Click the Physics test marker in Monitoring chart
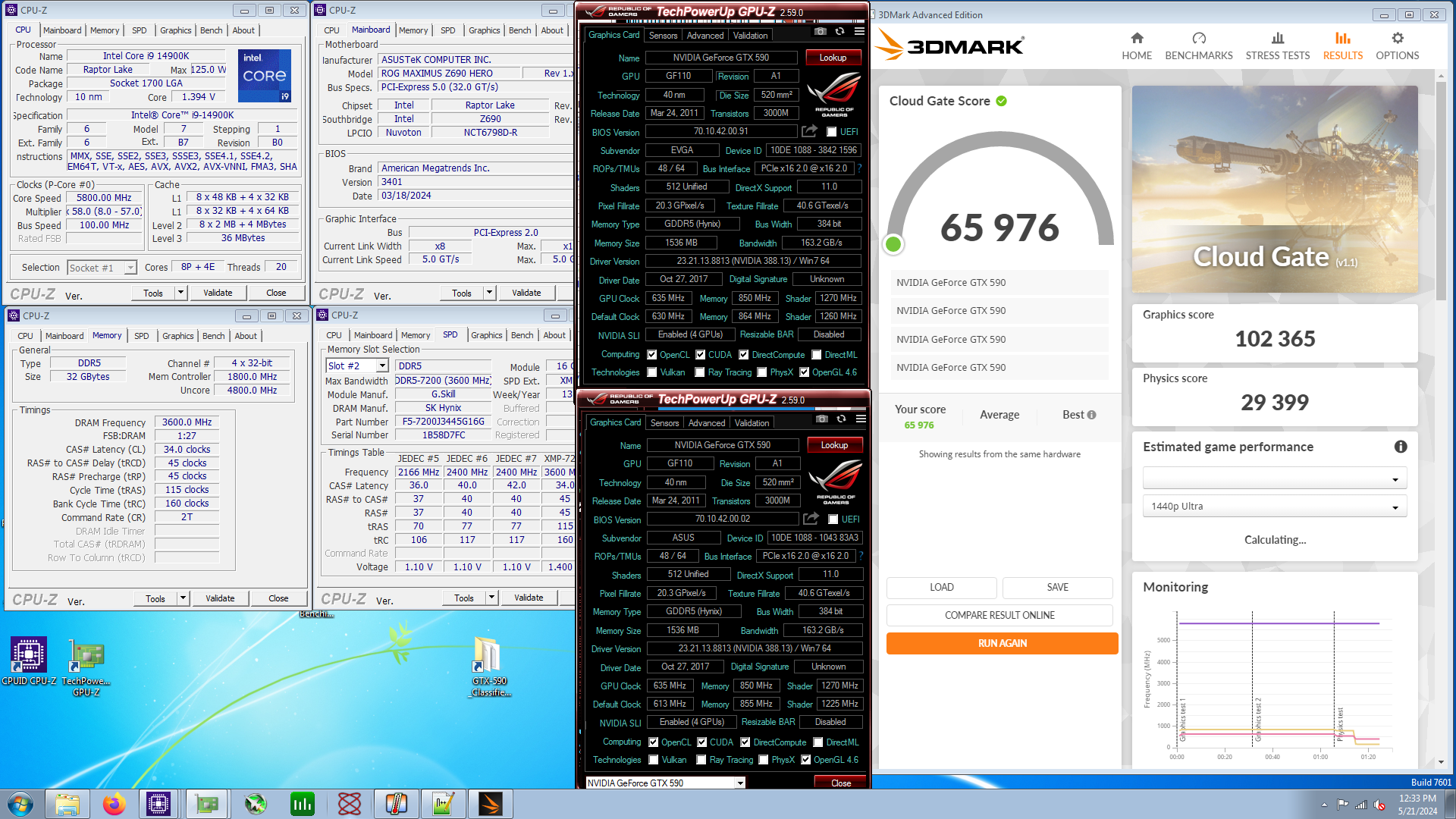 [1340, 724]
